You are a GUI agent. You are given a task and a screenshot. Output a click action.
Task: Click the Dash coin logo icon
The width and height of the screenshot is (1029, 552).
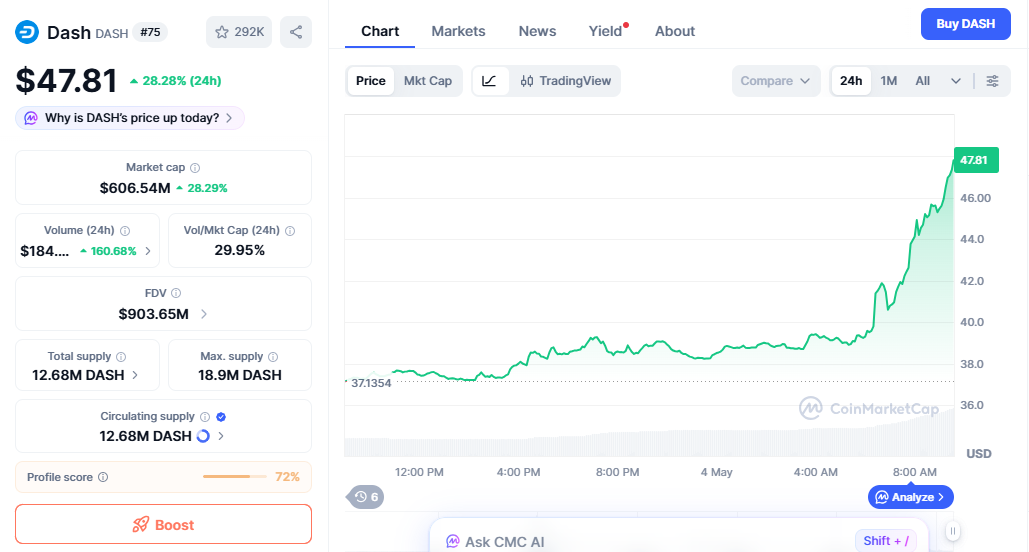[27, 32]
